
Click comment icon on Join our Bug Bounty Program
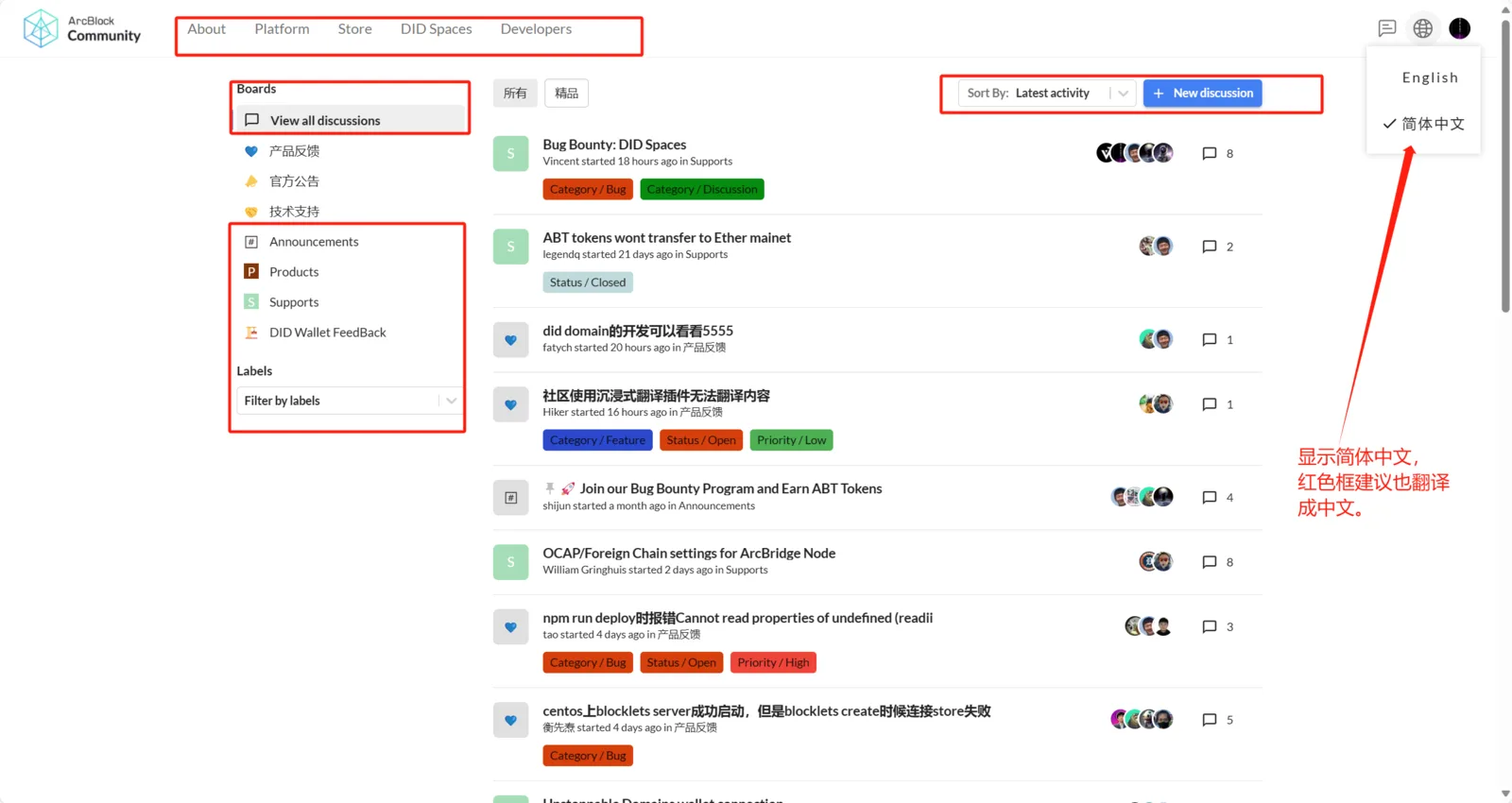1210,498
